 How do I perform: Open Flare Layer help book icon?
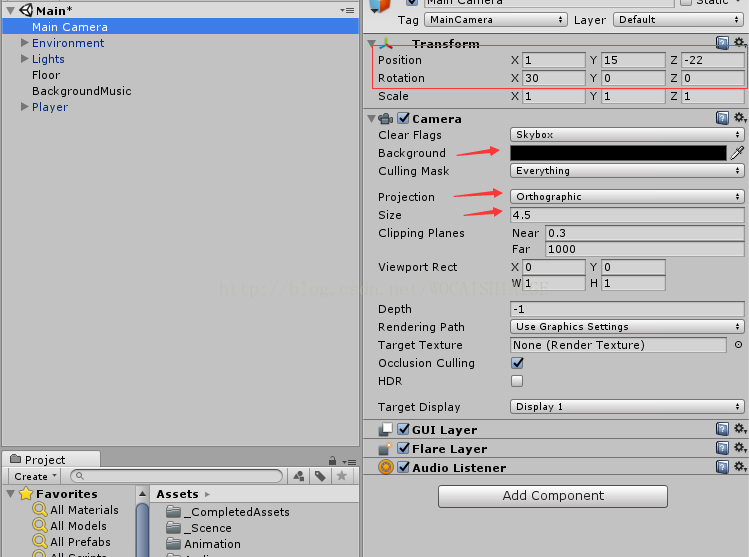[x=722, y=448]
